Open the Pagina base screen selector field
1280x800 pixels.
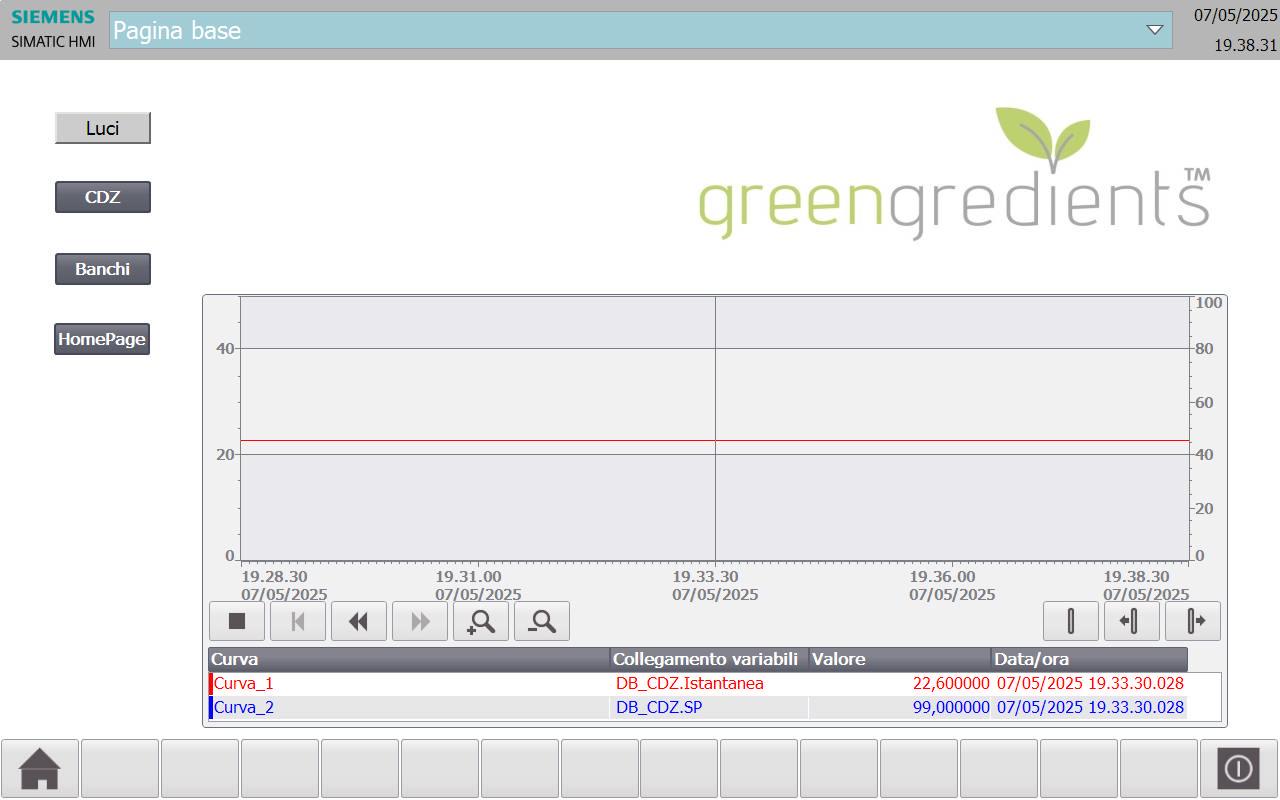(640, 30)
